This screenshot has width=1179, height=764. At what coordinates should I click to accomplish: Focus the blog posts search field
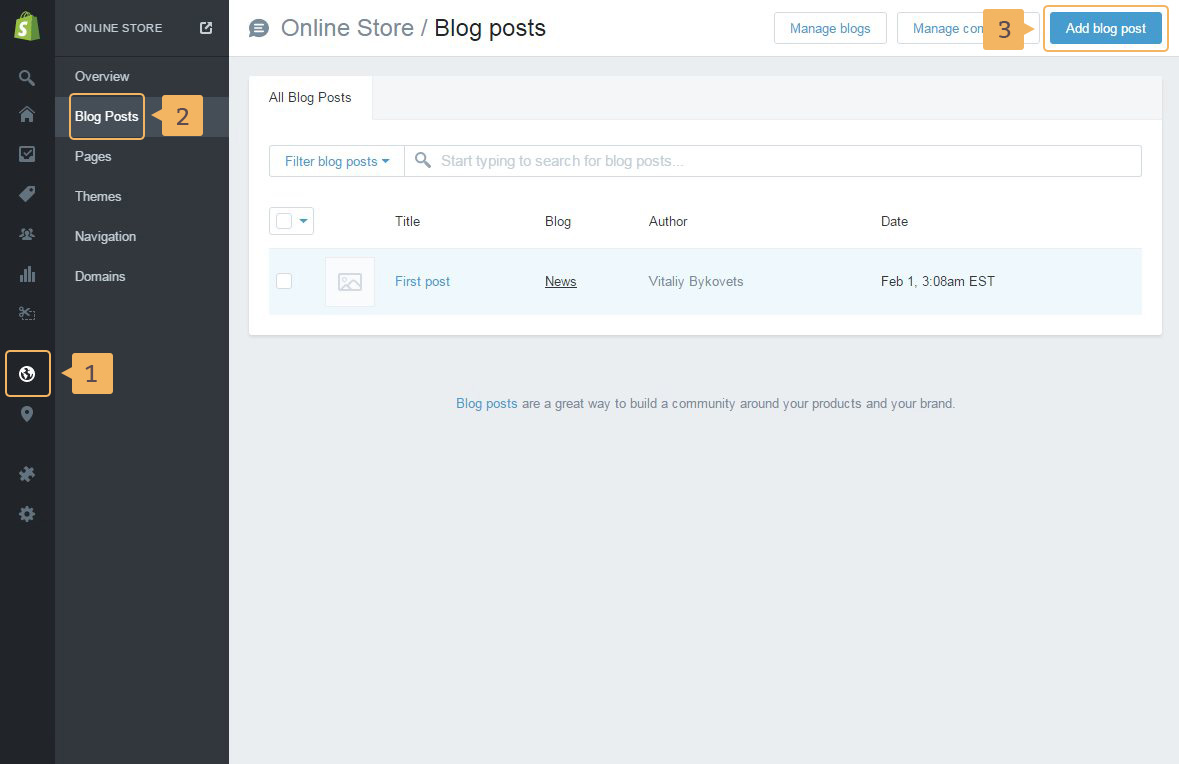[x=780, y=161]
